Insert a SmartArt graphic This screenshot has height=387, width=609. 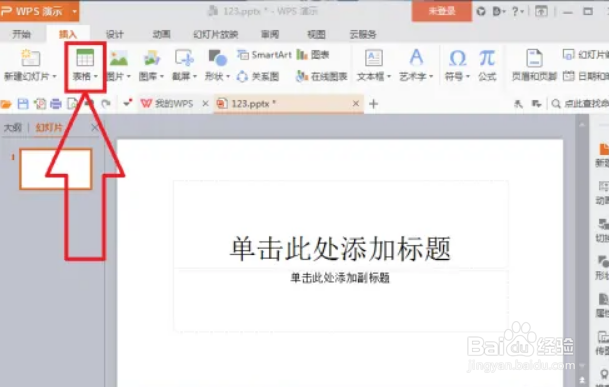click(264, 55)
